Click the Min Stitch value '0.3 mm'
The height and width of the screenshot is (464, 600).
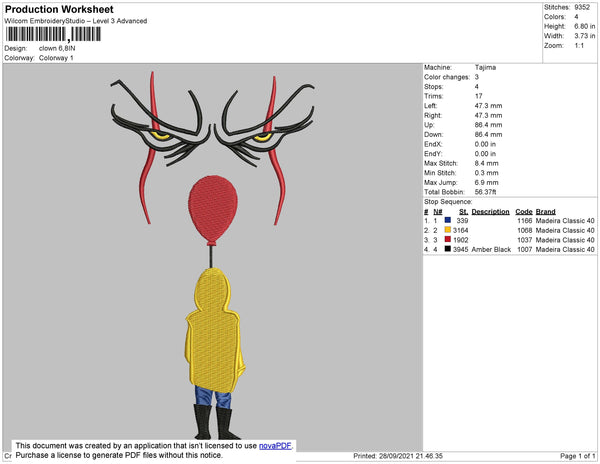[486, 173]
